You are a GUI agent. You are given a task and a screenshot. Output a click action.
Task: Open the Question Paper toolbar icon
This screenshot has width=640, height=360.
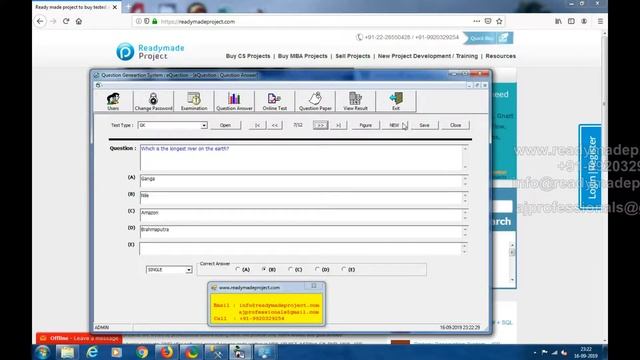[315, 101]
